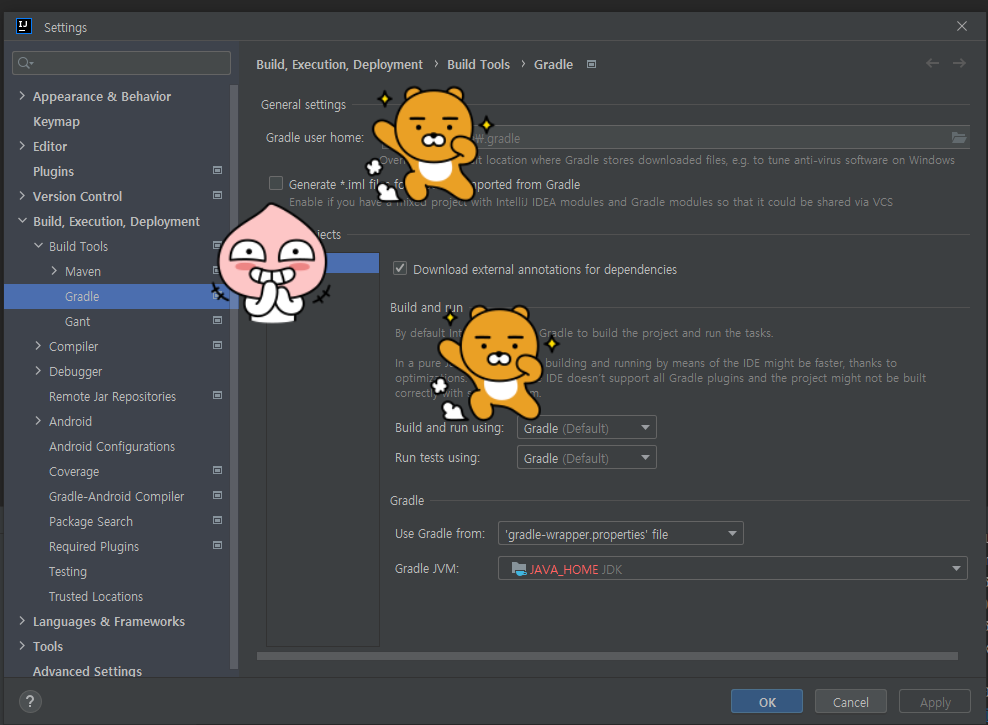Image resolution: width=988 pixels, height=725 pixels.
Task: Open Gradle-Android Compiler settings
Action: point(117,496)
